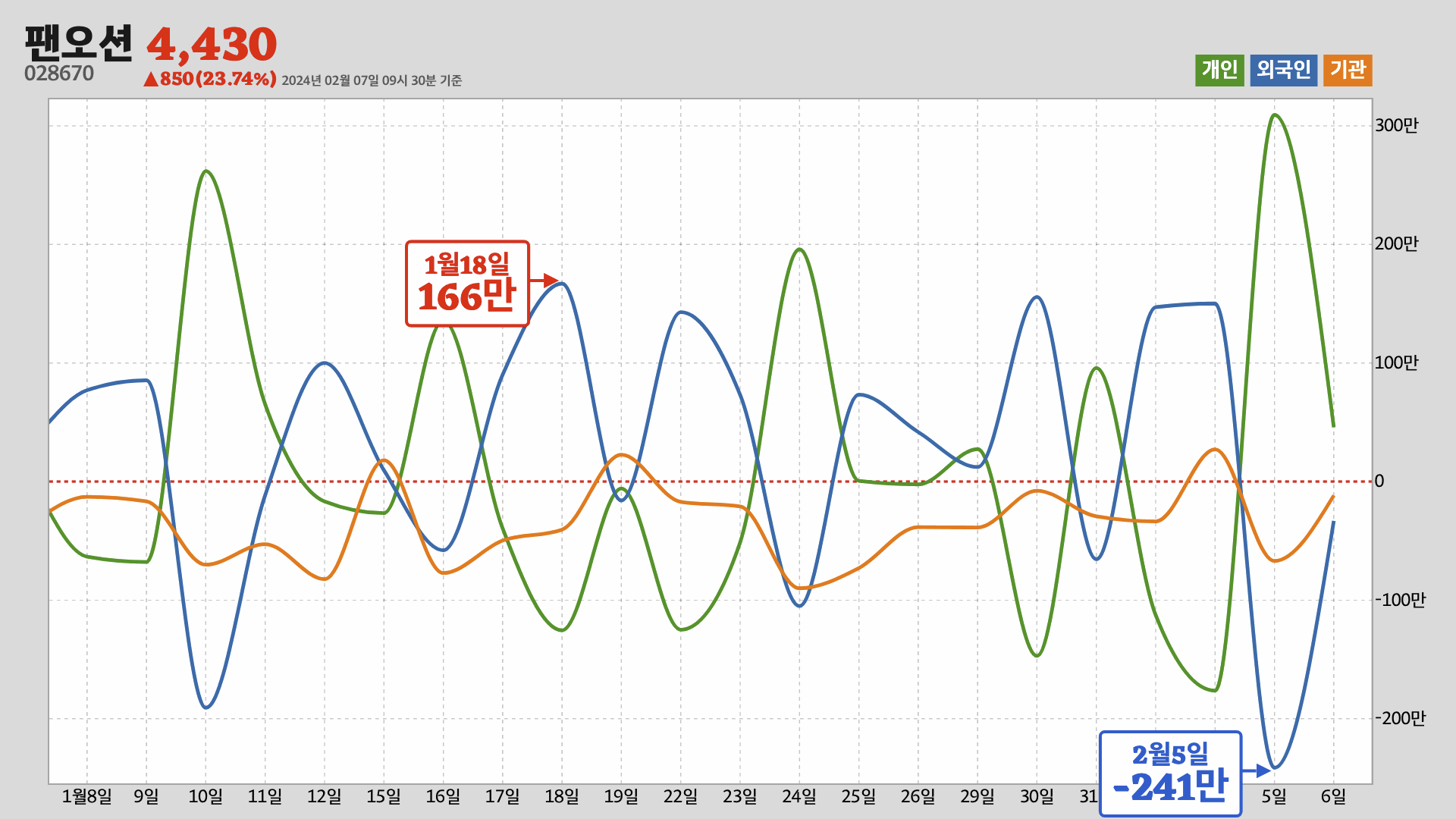
Task: Click the 16일 x-axis date label
Action: (x=443, y=796)
